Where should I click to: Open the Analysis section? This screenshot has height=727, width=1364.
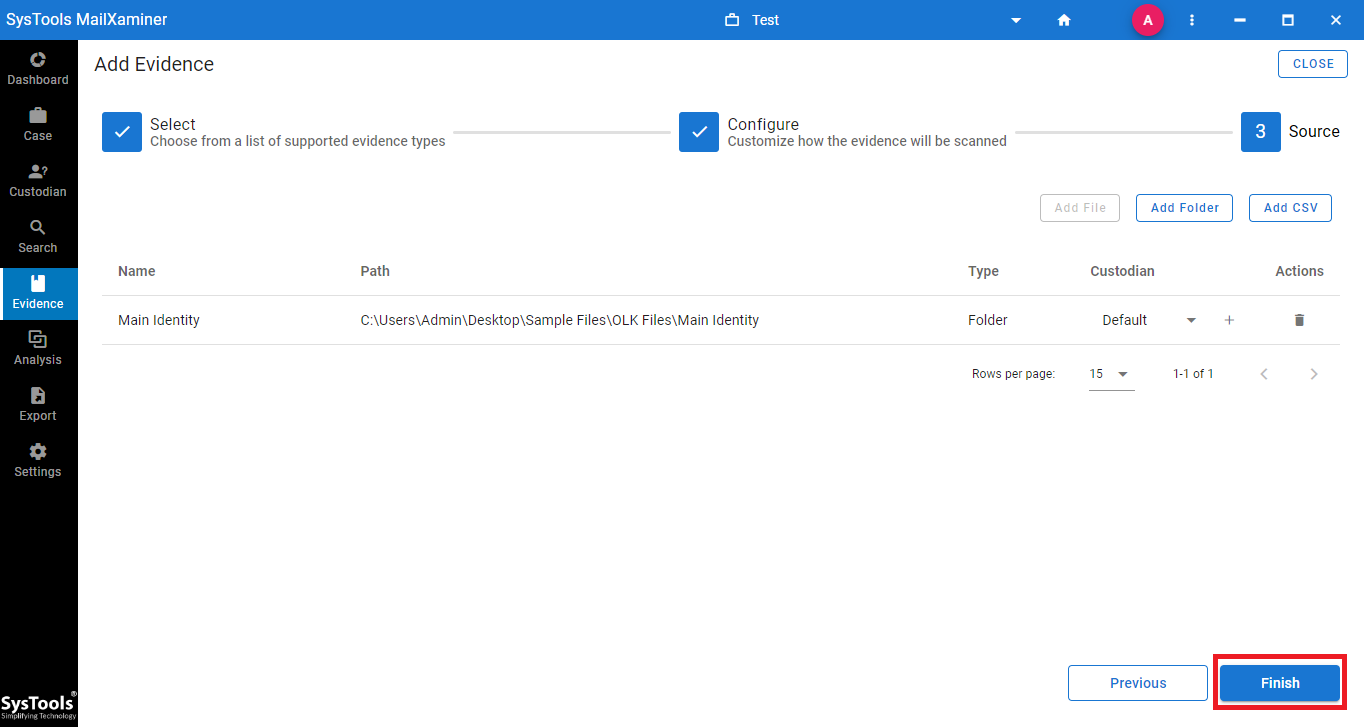pyautogui.click(x=38, y=349)
